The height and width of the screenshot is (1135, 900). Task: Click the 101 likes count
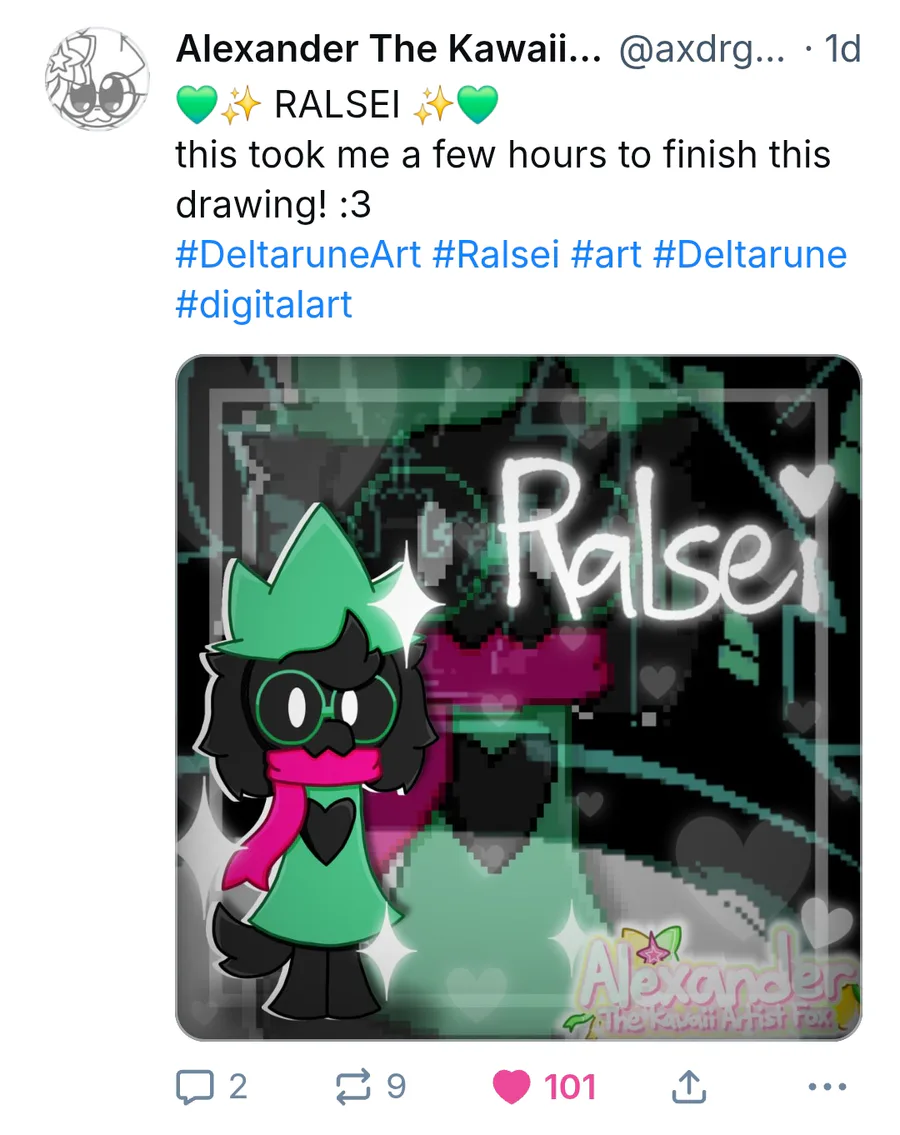(x=570, y=1087)
